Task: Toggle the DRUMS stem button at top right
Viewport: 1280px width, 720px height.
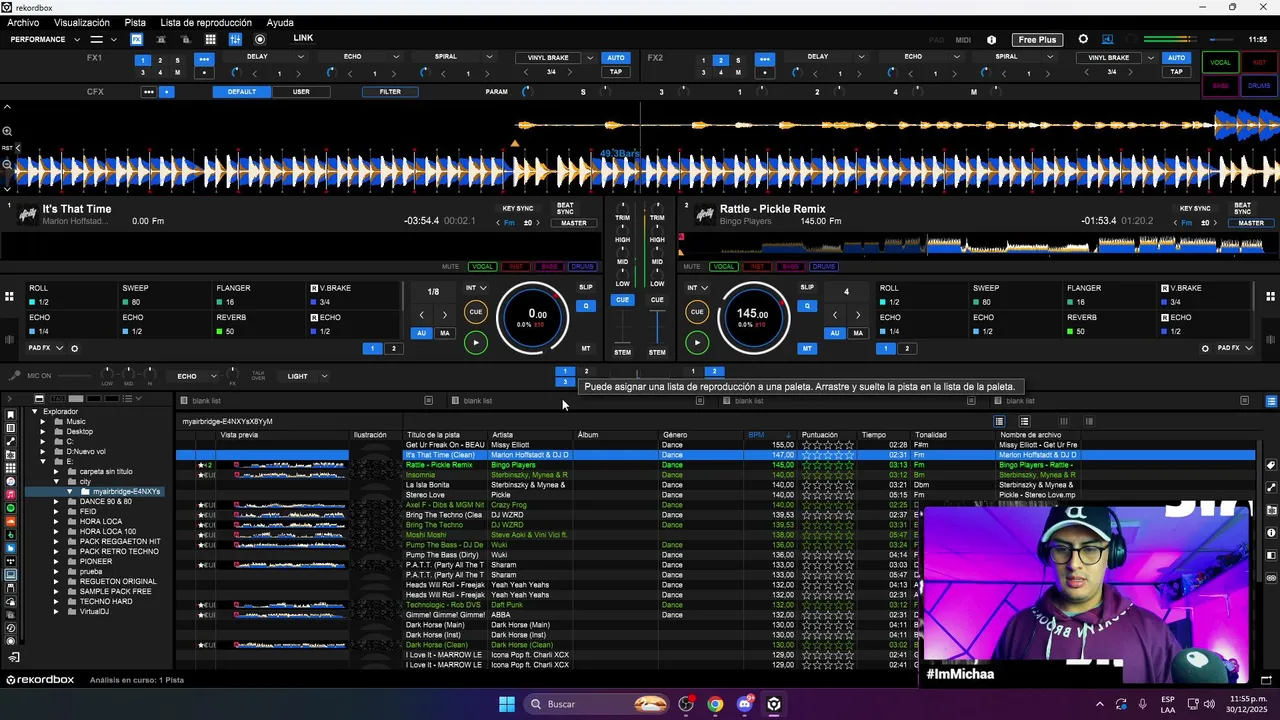Action: 1259,86
